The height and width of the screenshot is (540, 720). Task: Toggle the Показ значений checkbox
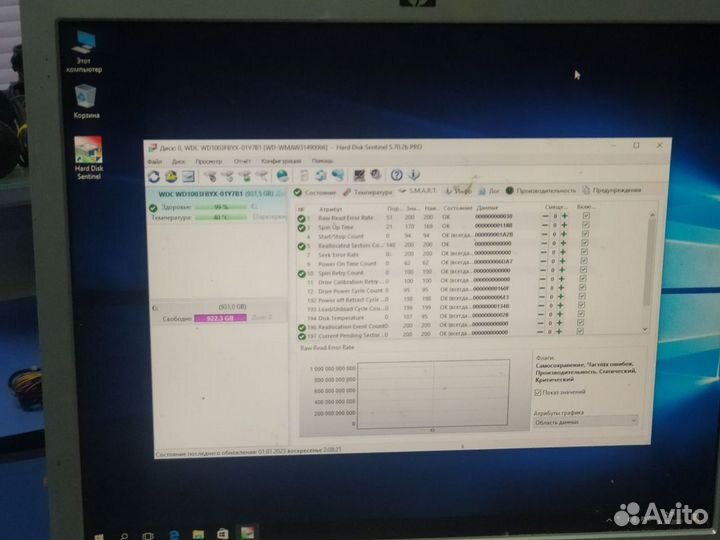click(x=538, y=393)
